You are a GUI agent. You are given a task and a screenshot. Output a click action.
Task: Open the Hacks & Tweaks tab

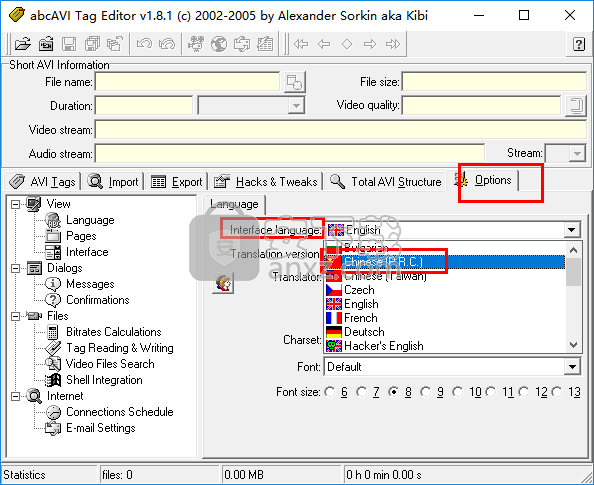[266, 182]
